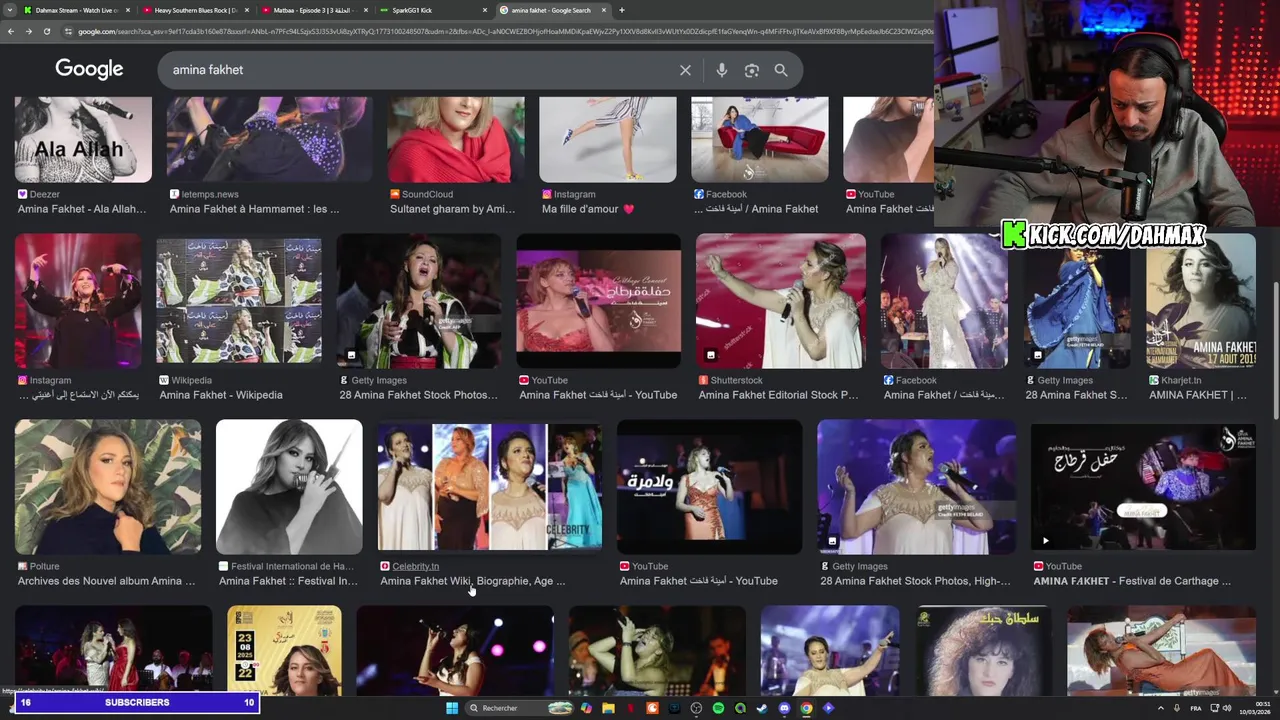Image resolution: width=1280 pixels, height=720 pixels.
Task: Open the Ala Allah Deezer thumbnail
Action: pos(83,139)
